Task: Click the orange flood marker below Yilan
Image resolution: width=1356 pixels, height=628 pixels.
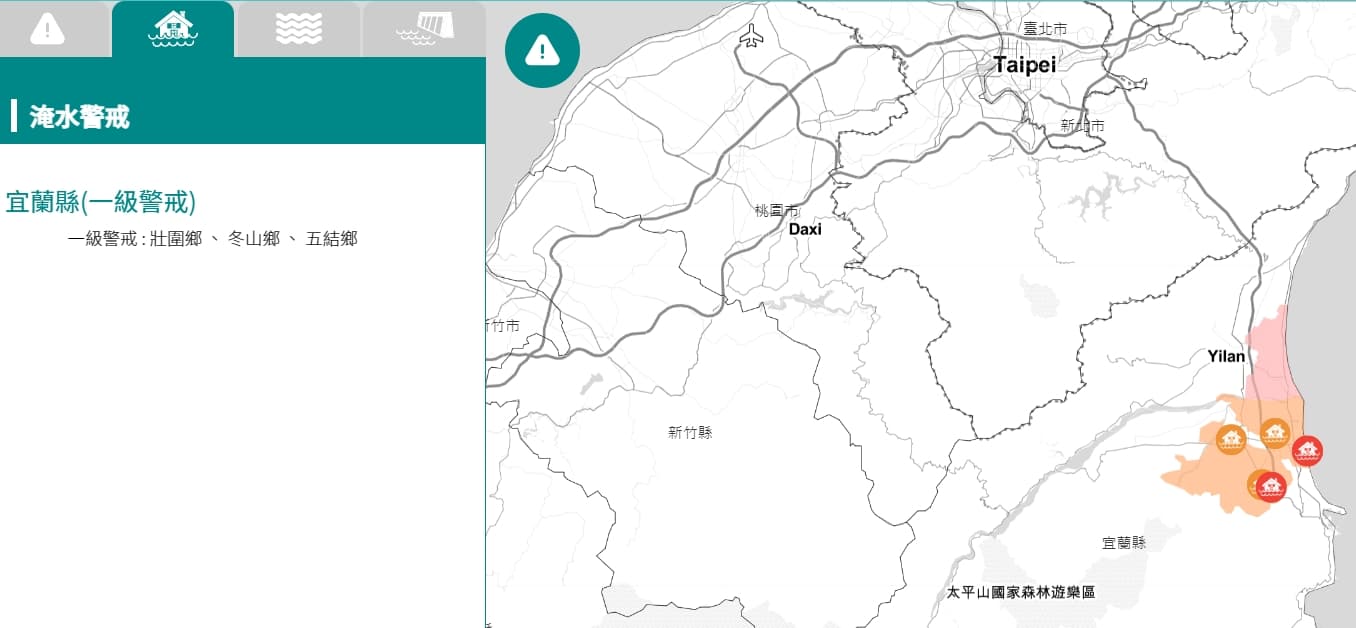Action: [1275, 433]
